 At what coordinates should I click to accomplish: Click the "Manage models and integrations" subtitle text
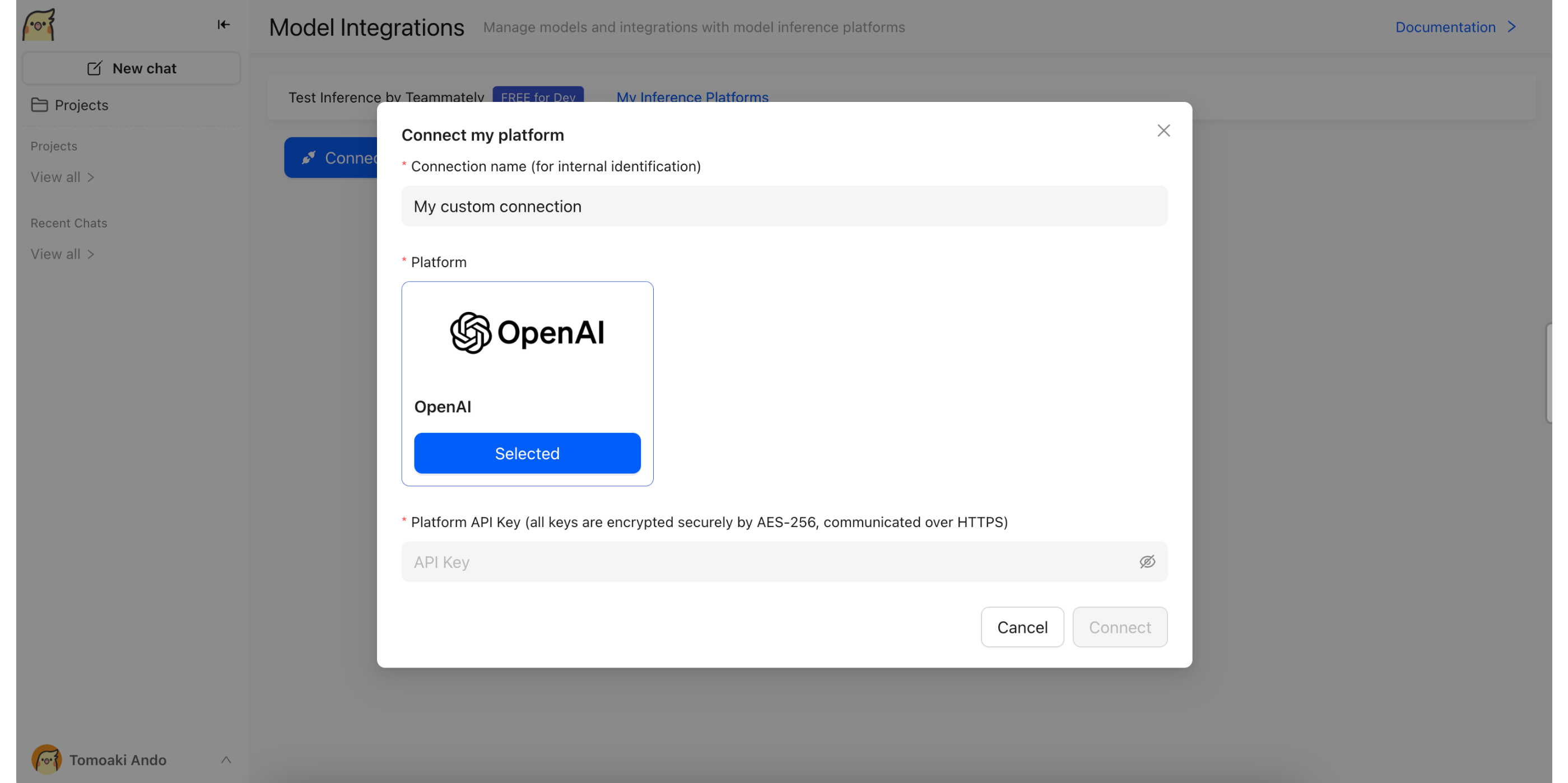coord(694,27)
